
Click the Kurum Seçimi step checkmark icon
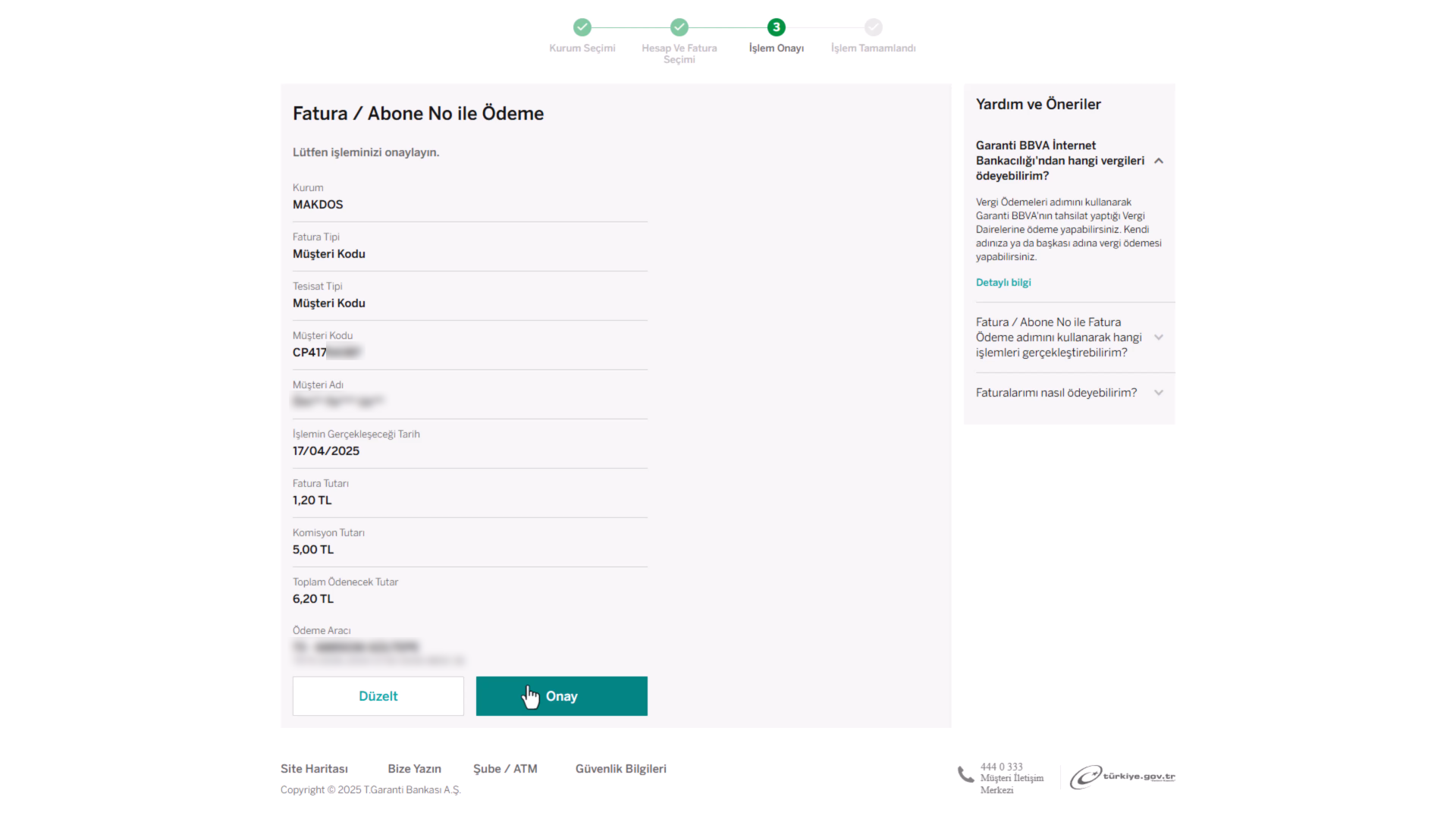pyautogui.click(x=582, y=27)
